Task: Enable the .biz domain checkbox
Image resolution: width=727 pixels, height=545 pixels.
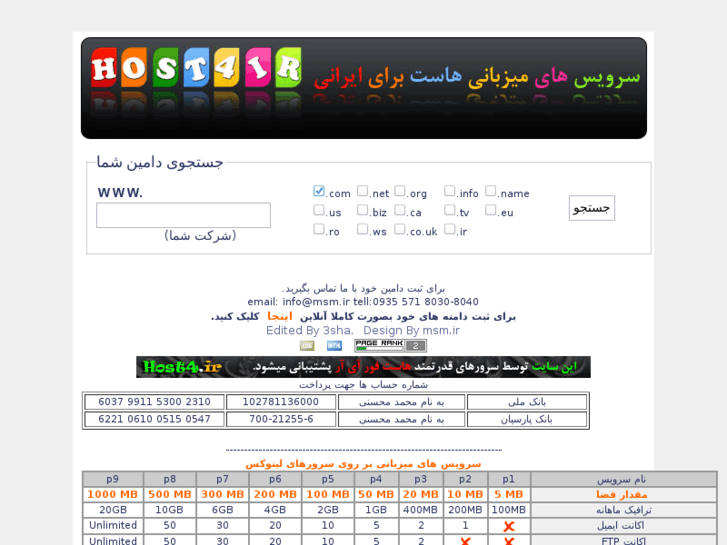Action: tap(363, 210)
